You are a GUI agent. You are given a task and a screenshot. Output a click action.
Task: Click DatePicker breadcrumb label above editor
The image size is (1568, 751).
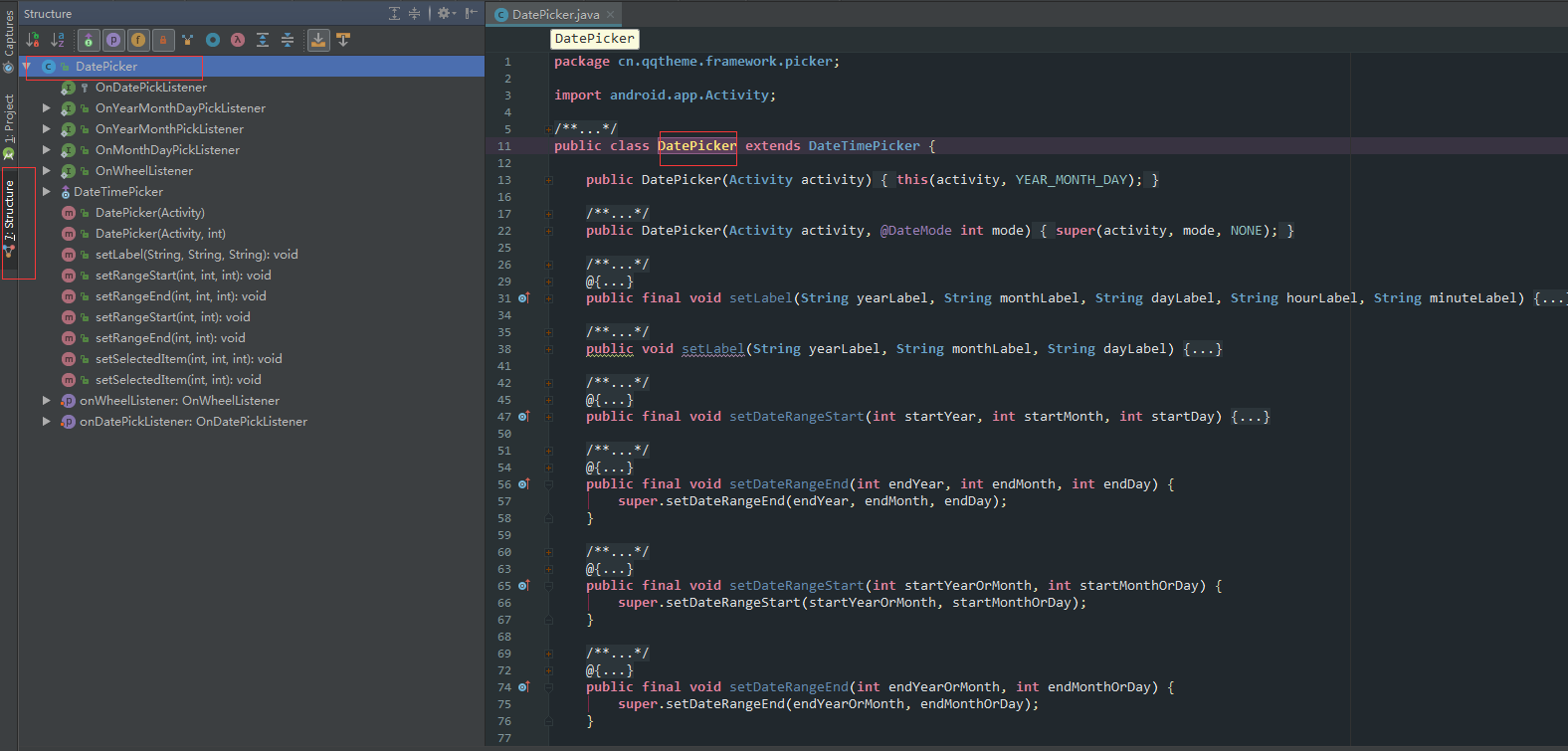595,39
